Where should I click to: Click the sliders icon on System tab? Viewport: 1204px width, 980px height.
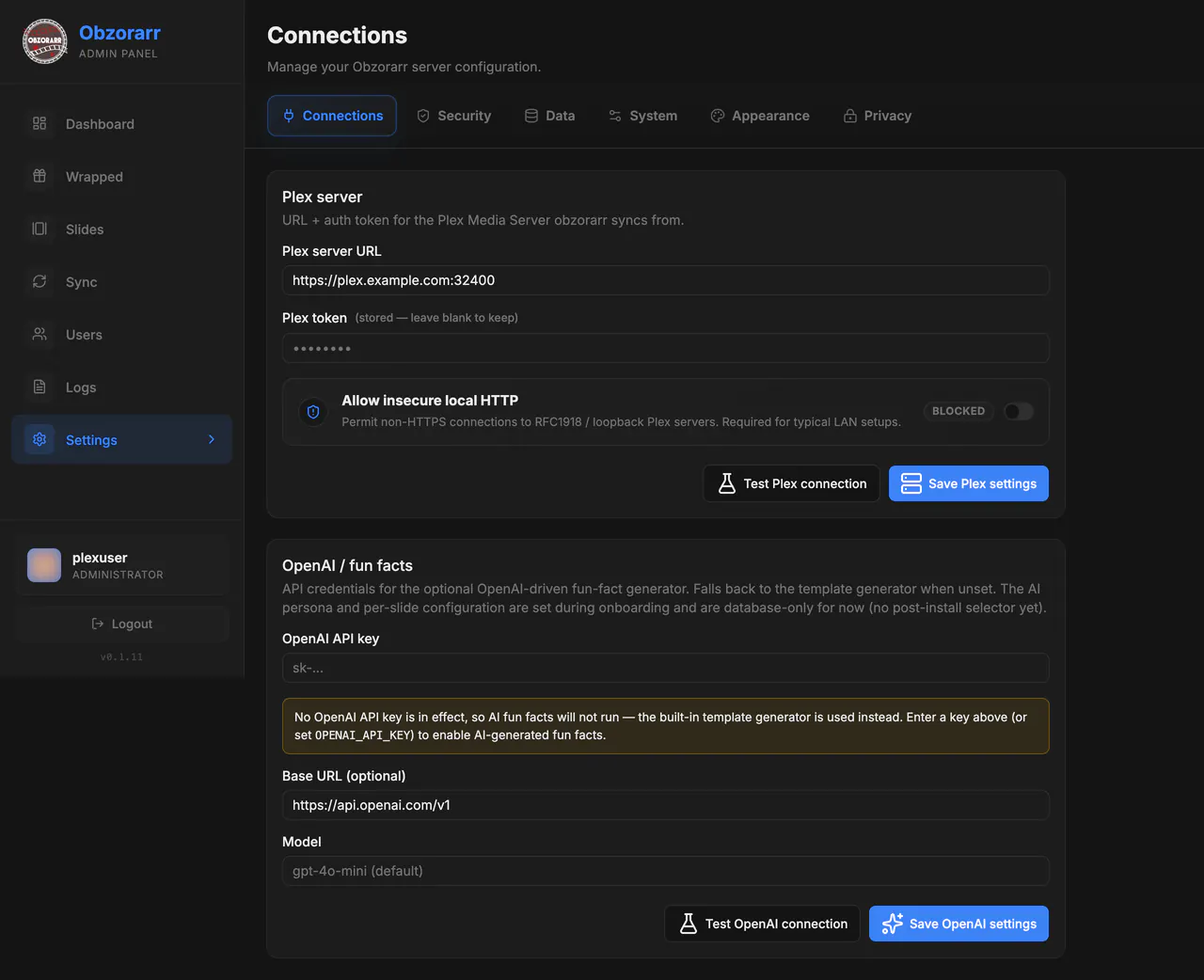pyautogui.click(x=615, y=116)
